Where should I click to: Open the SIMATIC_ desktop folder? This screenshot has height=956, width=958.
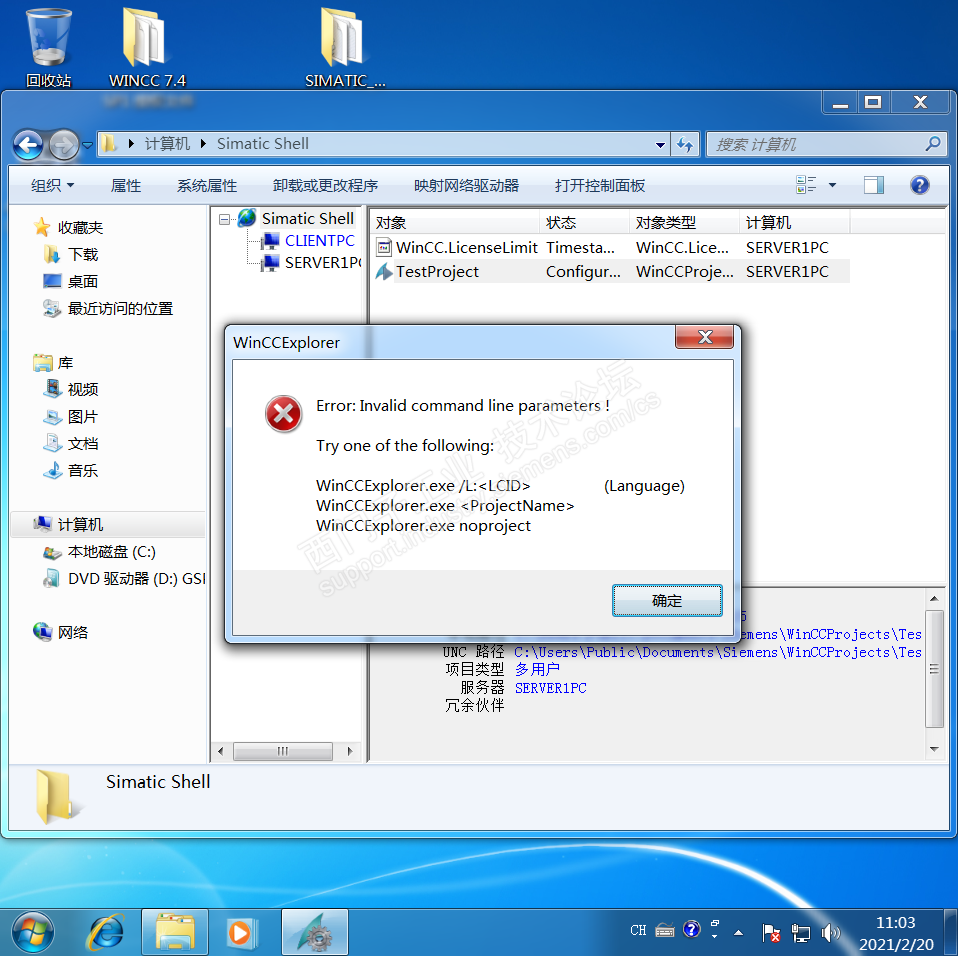(x=345, y=48)
